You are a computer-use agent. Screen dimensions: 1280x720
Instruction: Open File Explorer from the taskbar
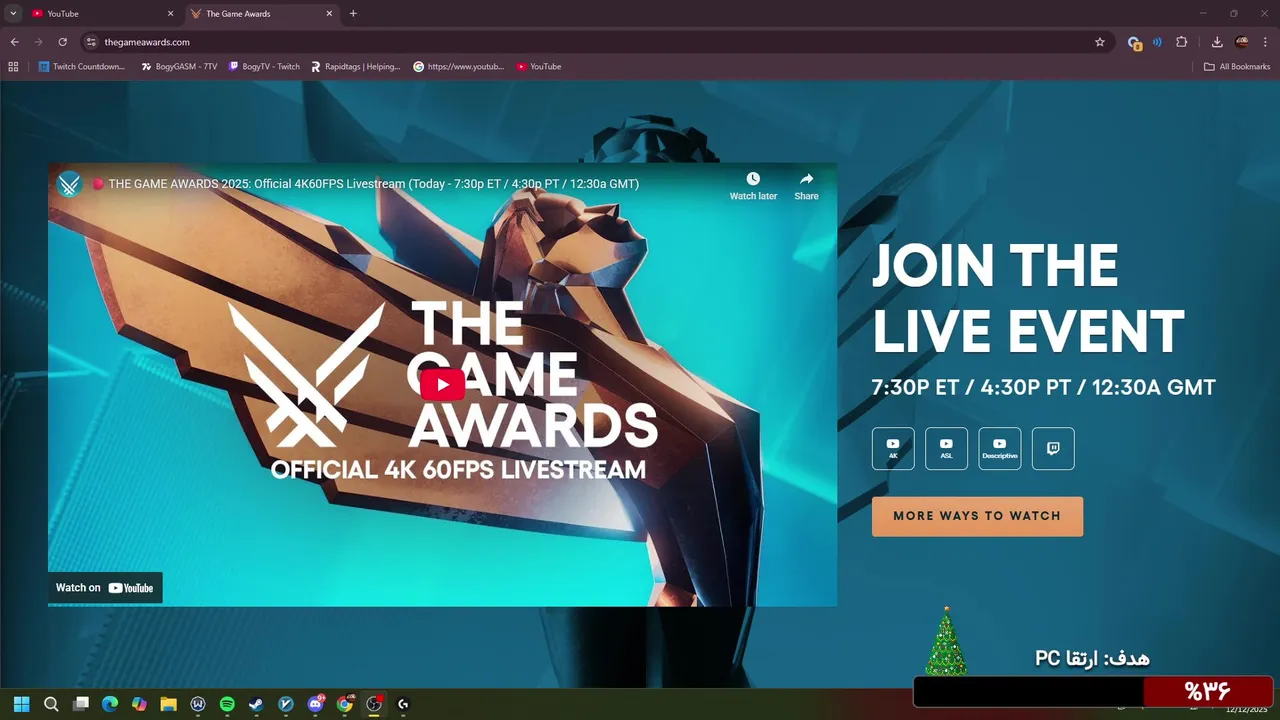click(168, 704)
